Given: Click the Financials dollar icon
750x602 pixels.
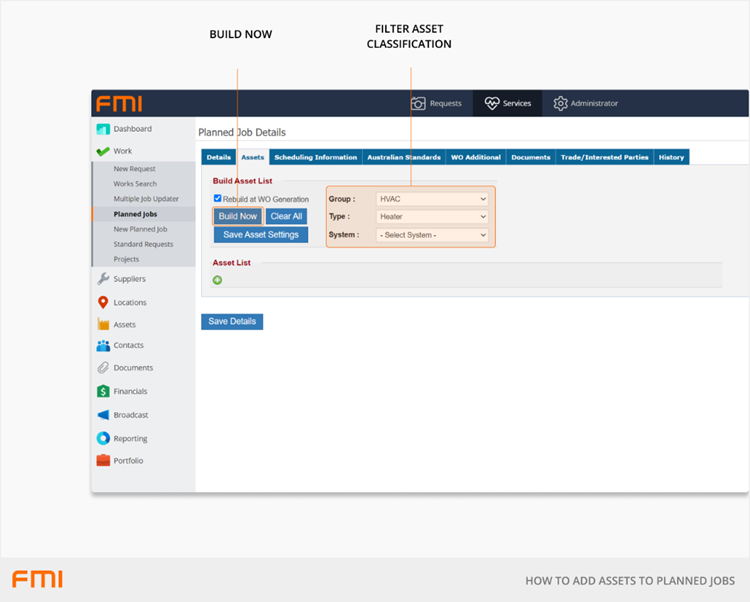Looking at the screenshot, I should click(103, 391).
